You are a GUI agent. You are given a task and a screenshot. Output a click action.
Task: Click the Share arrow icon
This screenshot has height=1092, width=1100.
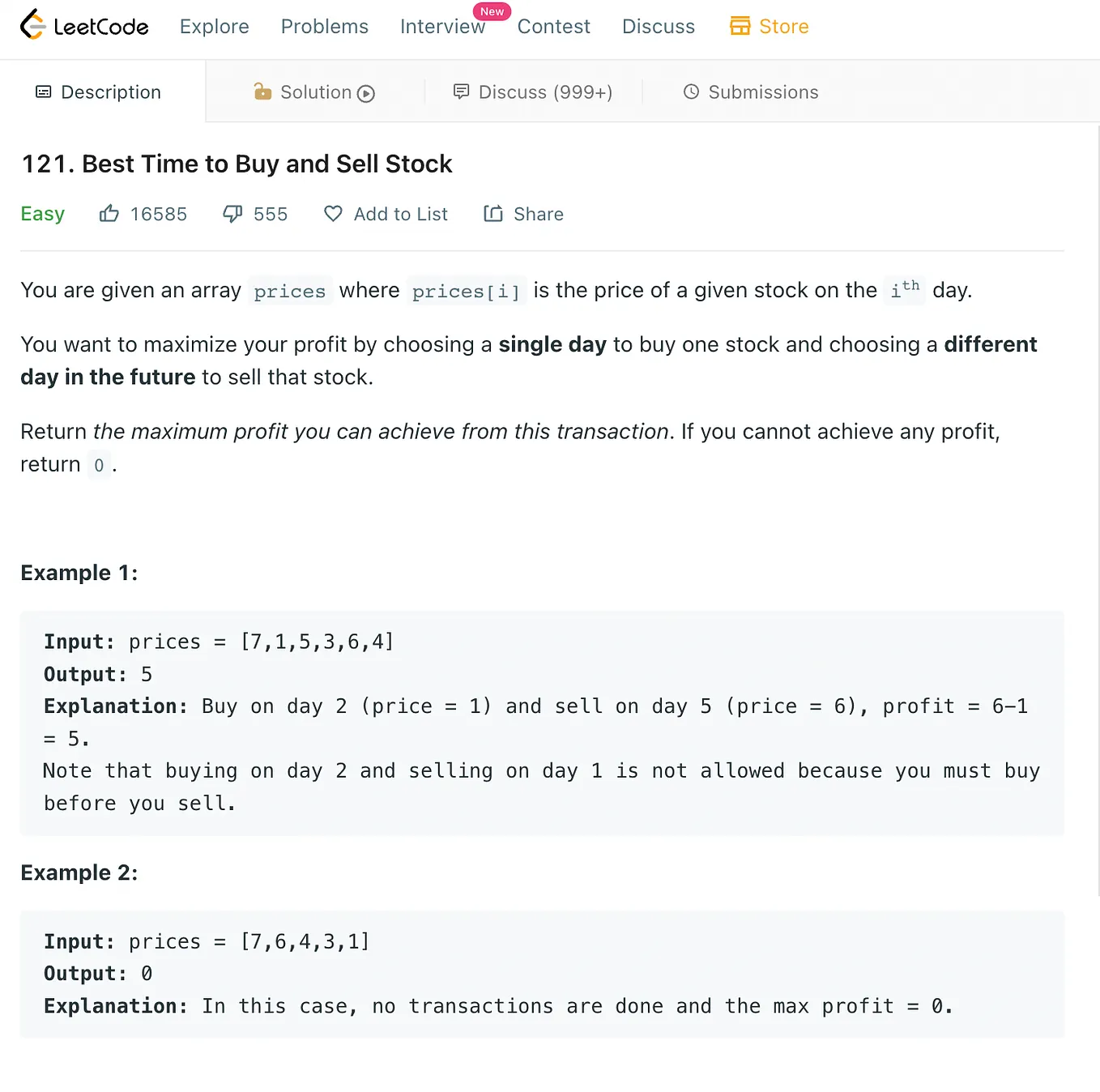493,214
